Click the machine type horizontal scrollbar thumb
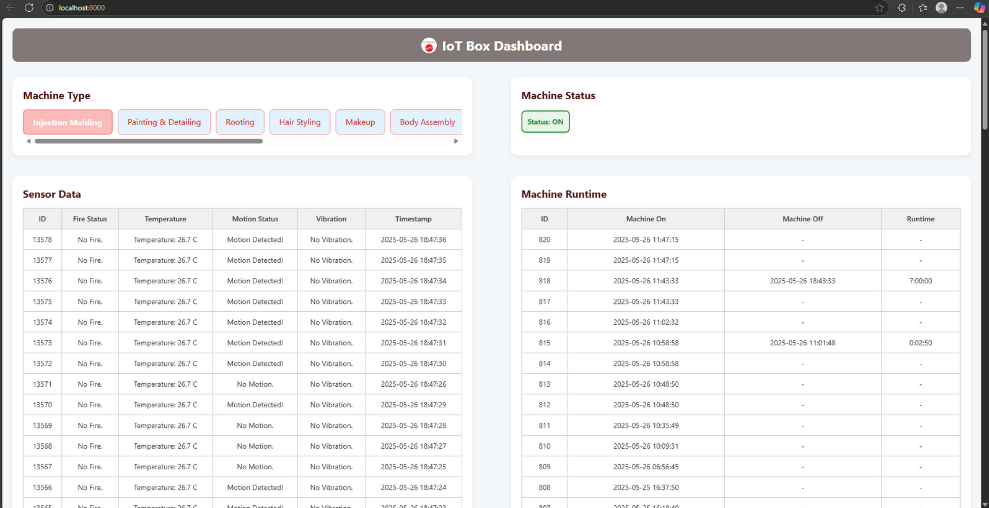 (148, 141)
